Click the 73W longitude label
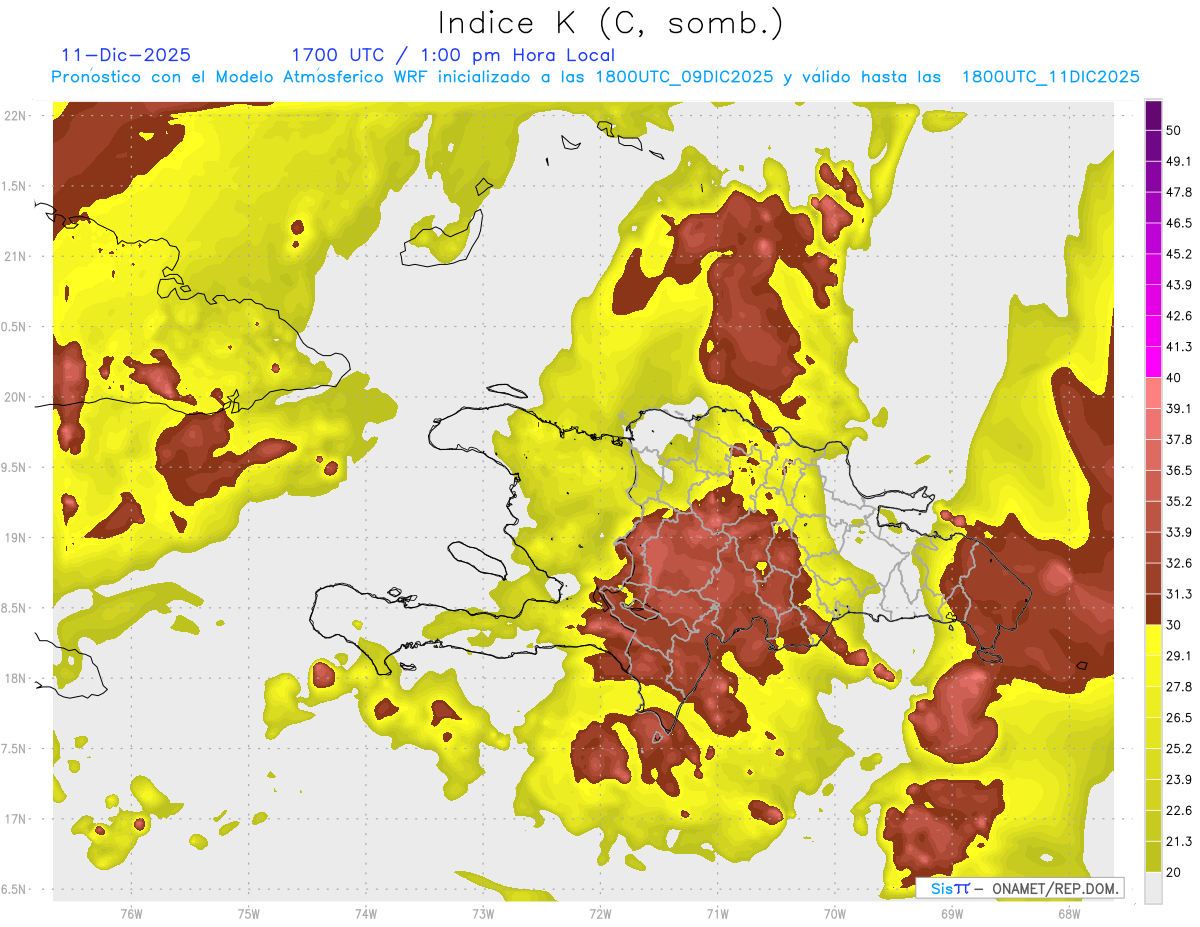 tap(482, 913)
